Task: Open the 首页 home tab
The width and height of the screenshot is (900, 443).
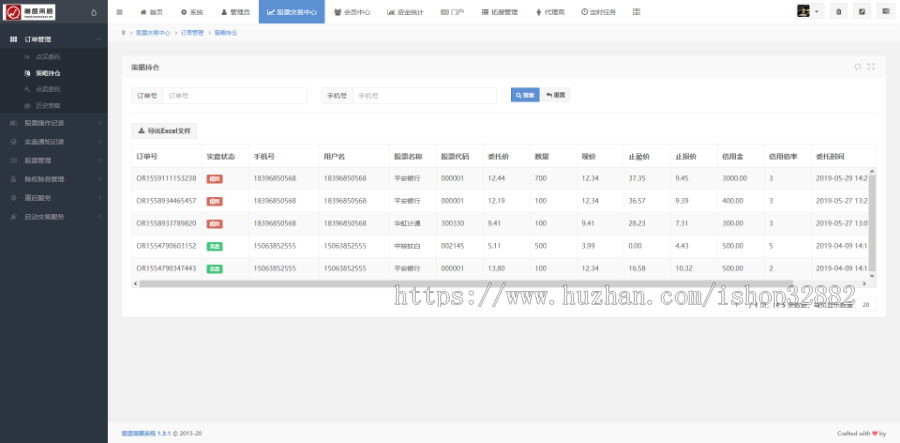Action: [152, 12]
